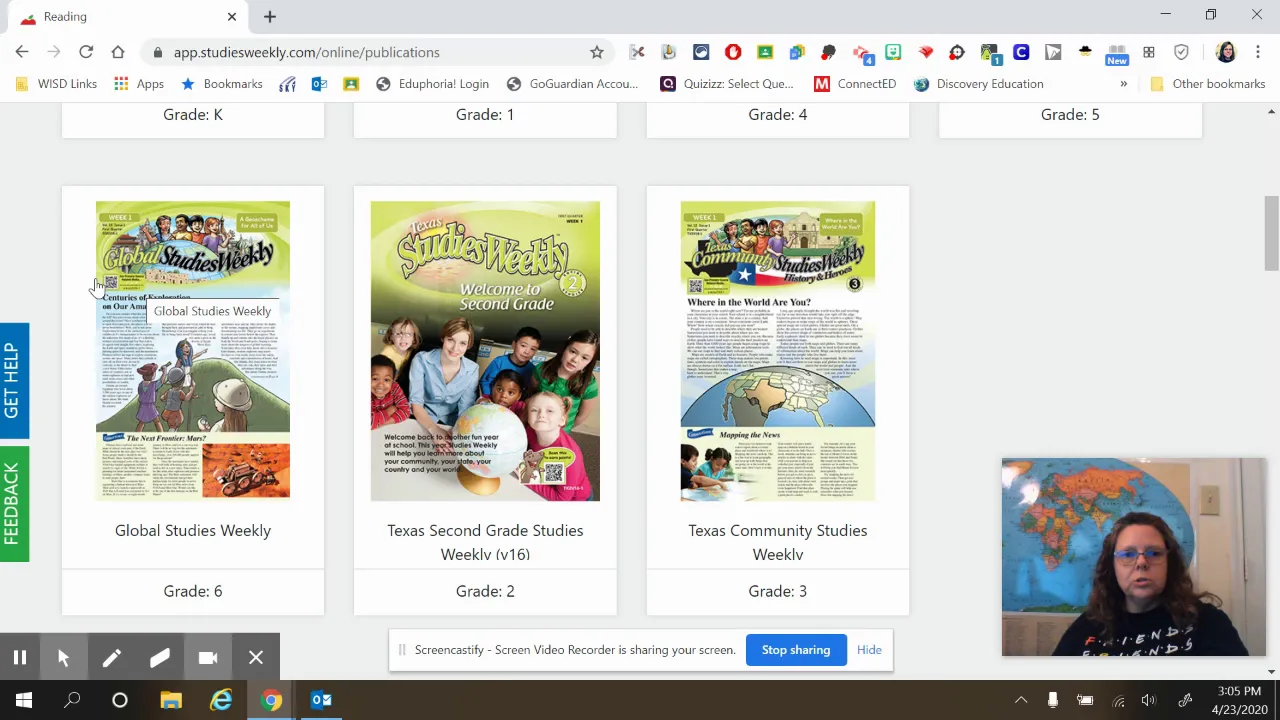The width and height of the screenshot is (1280, 720).
Task: Click the Google Classroom bookmark icon
Action: click(351, 84)
